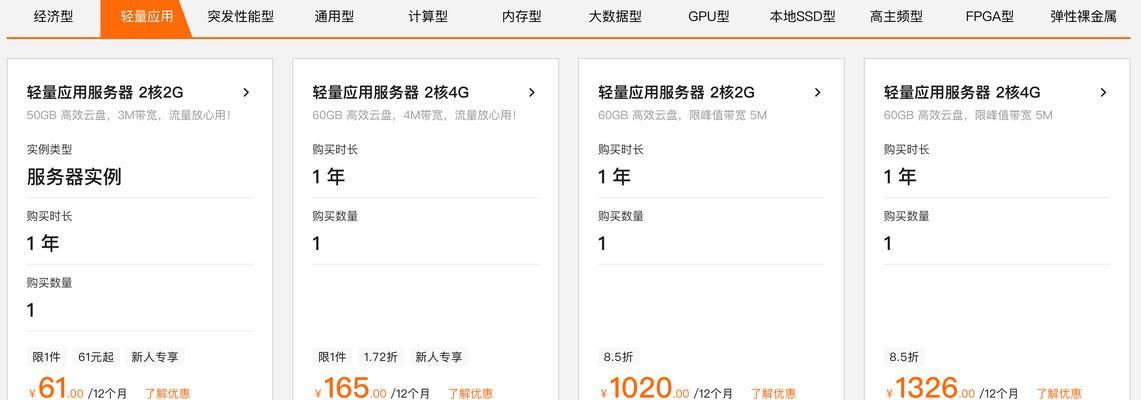
Task: Switch to the 高主频型 tab
Action: (x=896, y=17)
